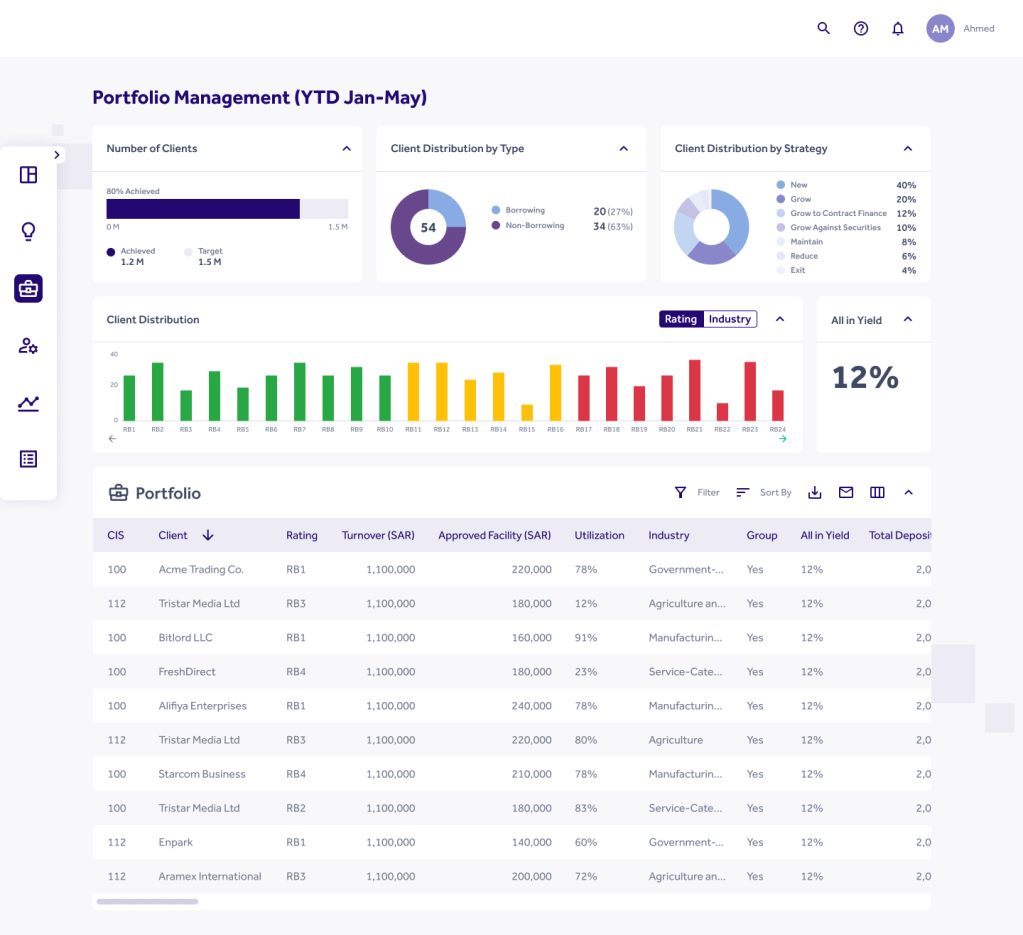Image resolution: width=1023 pixels, height=935 pixels.
Task: Select the lightbulb insights icon in sidebar
Action: [x=28, y=232]
